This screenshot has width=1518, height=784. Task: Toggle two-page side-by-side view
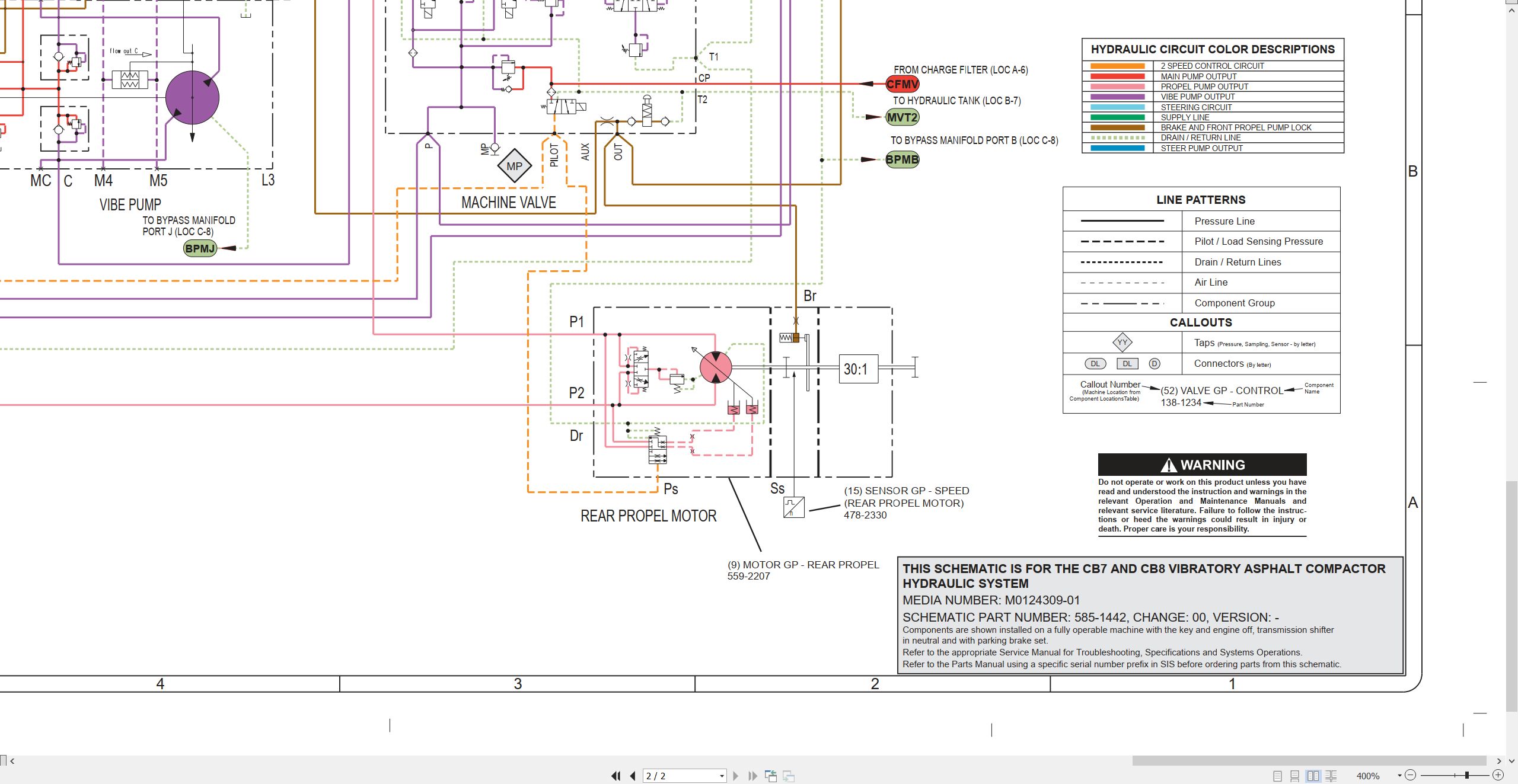point(1313,776)
